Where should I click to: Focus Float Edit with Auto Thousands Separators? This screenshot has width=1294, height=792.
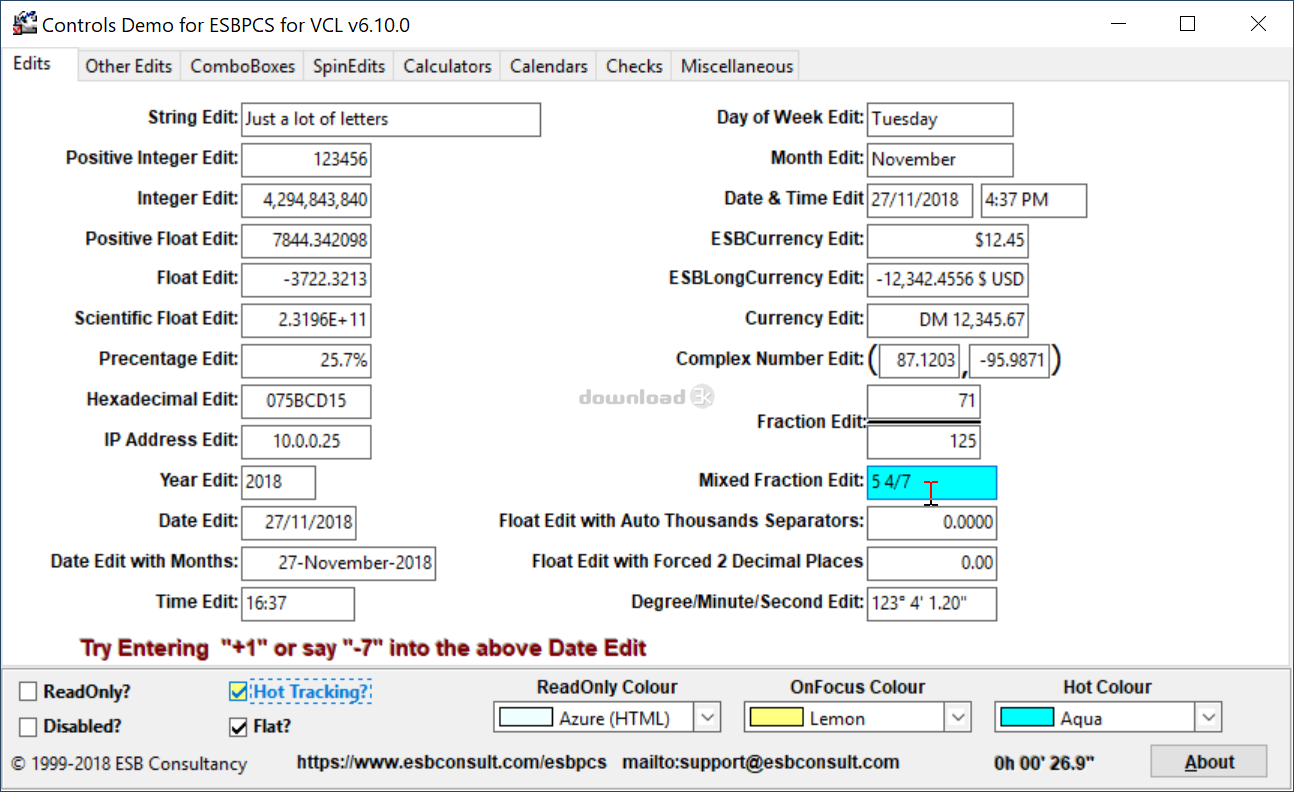pyautogui.click(x=932, y=523)
